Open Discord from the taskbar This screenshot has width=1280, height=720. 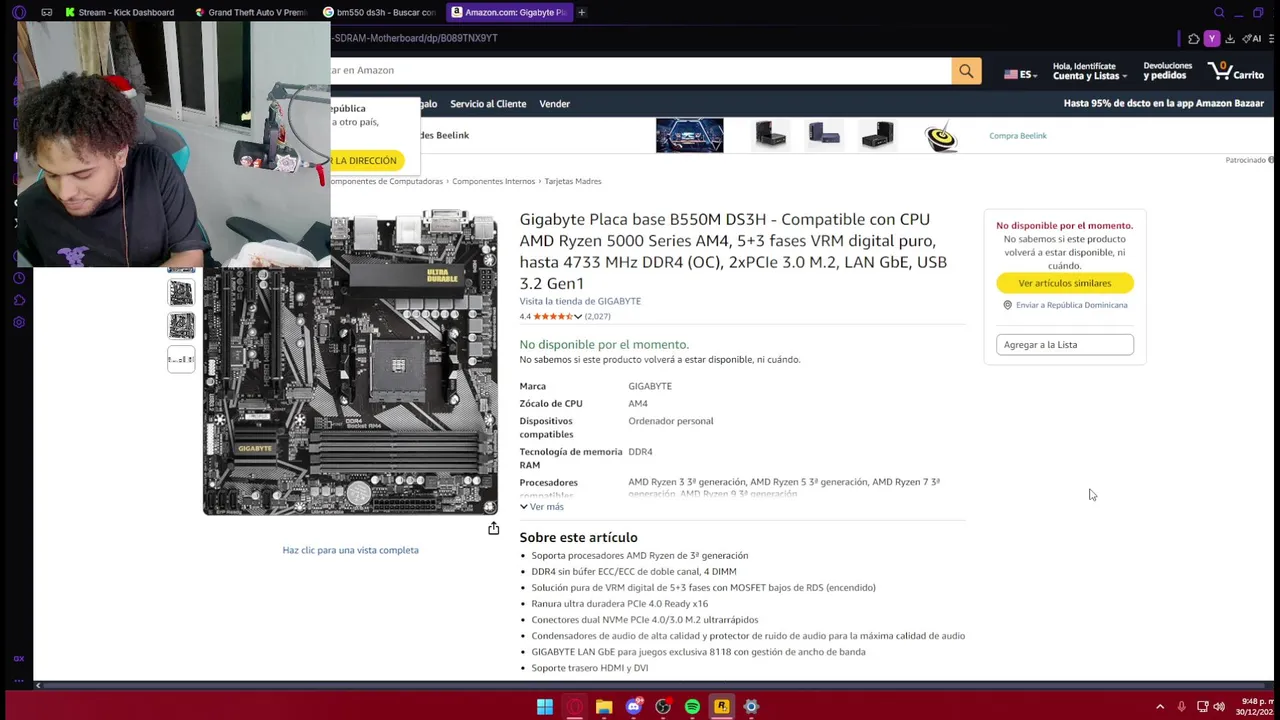click(x=633, y=707)
